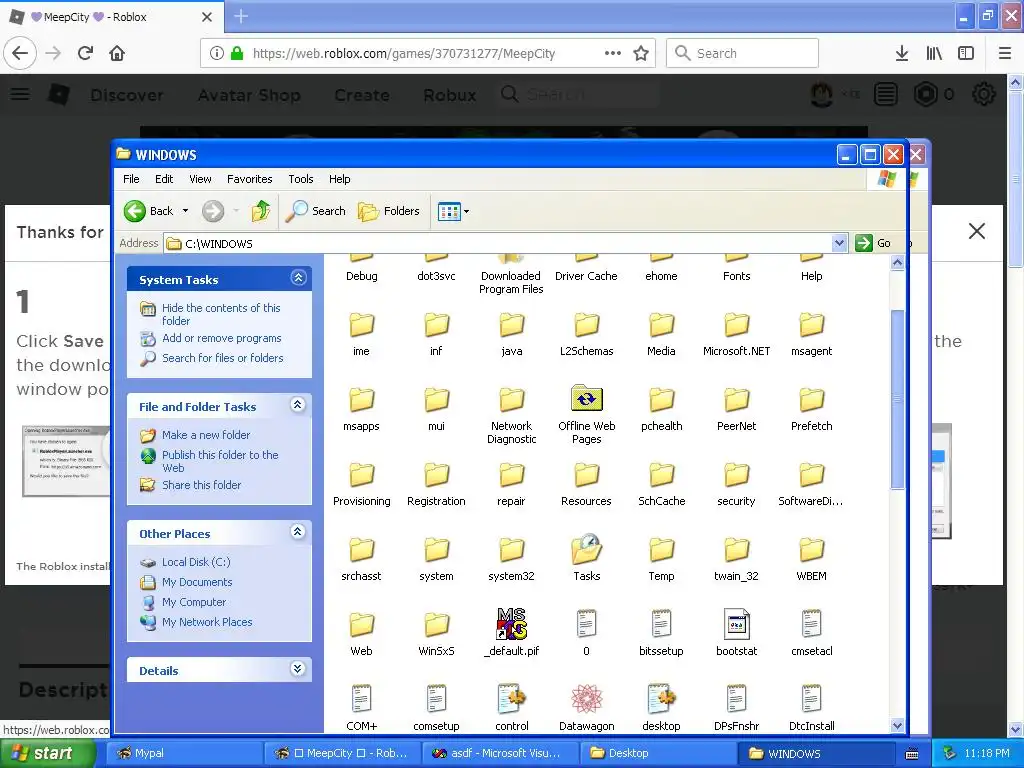Open Roblox settings gear icon
Viewport: 1024px width, 768px height.
[984, 94]
